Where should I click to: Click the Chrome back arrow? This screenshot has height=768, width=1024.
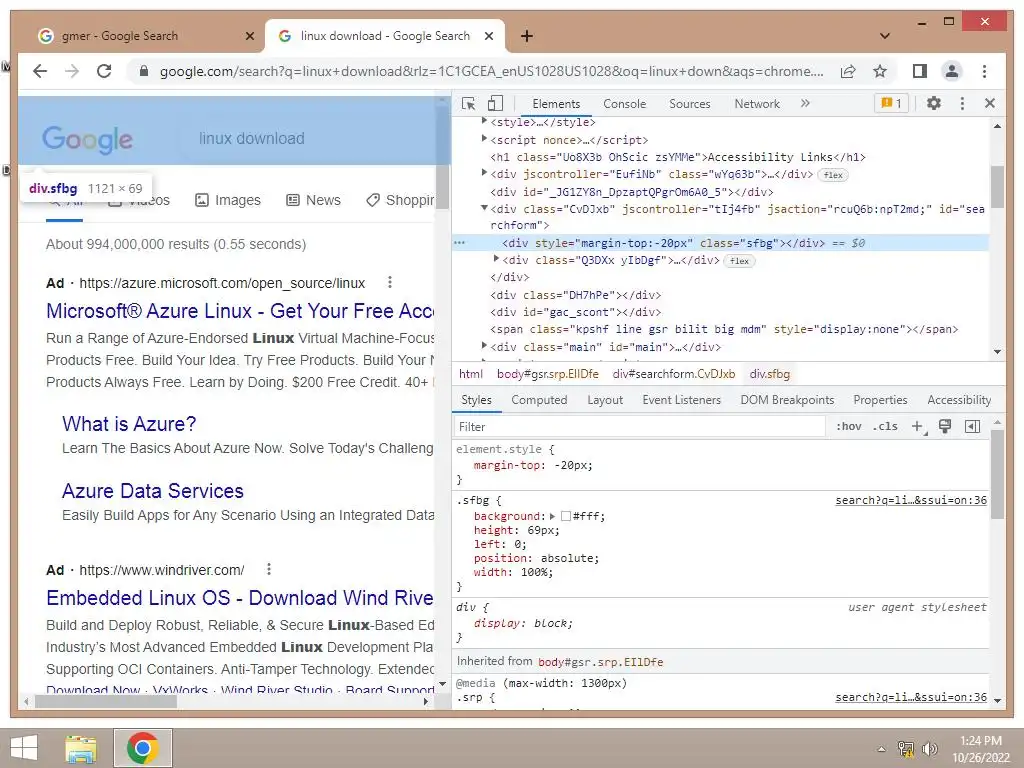[x=40, y=71]
